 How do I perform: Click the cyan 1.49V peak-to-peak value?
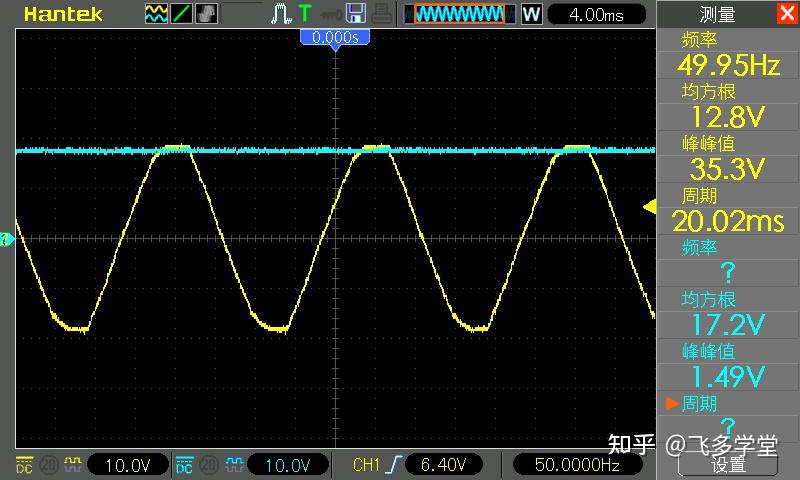728,376
